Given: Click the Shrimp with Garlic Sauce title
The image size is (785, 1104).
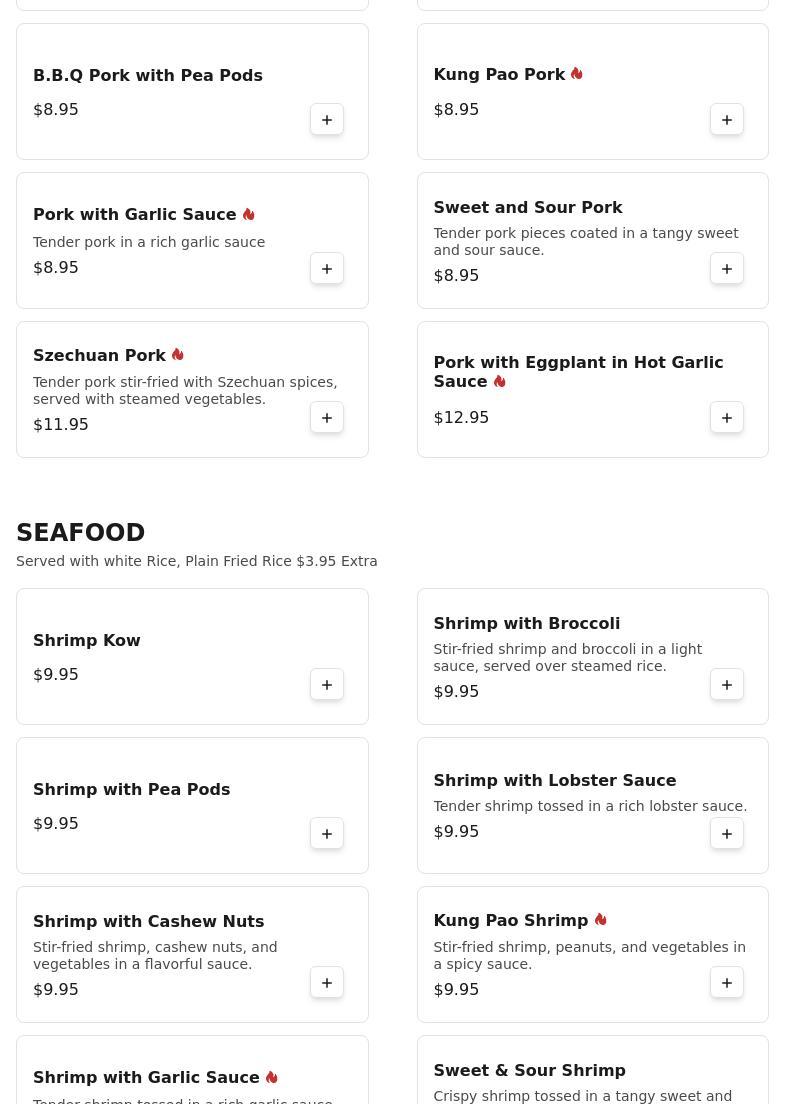Looking at the screenshot, I should coord(146,1078).
